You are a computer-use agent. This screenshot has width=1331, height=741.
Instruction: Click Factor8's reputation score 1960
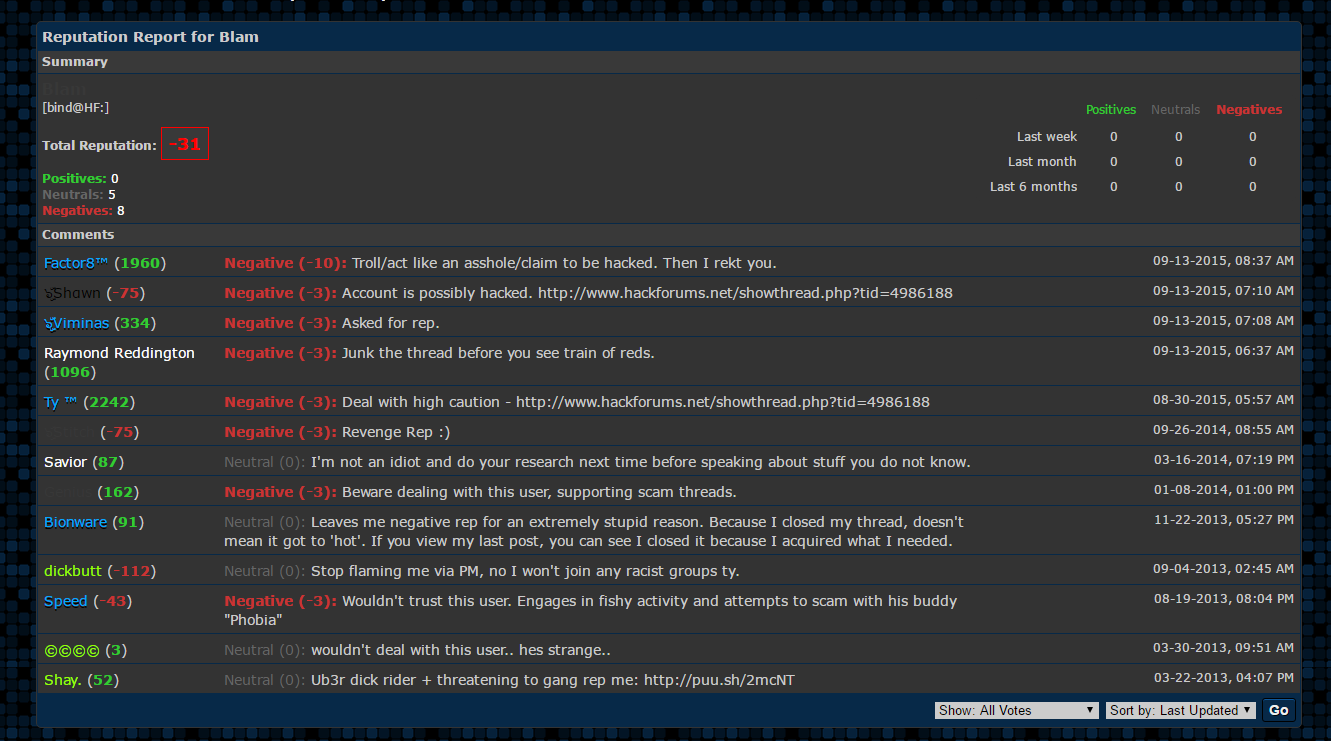point(140,263)
